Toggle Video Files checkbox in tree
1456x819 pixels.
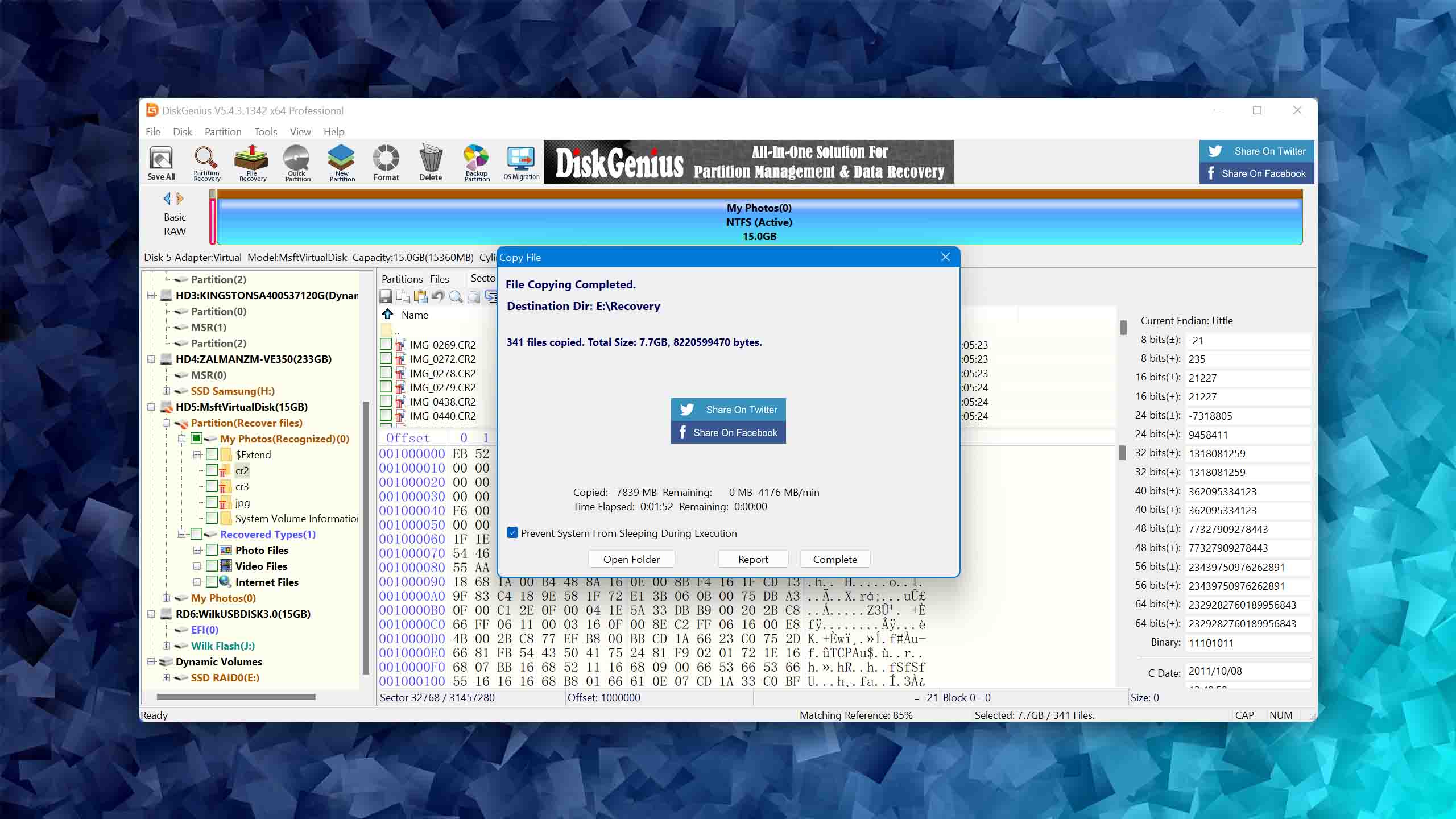[x=212, y=566]
